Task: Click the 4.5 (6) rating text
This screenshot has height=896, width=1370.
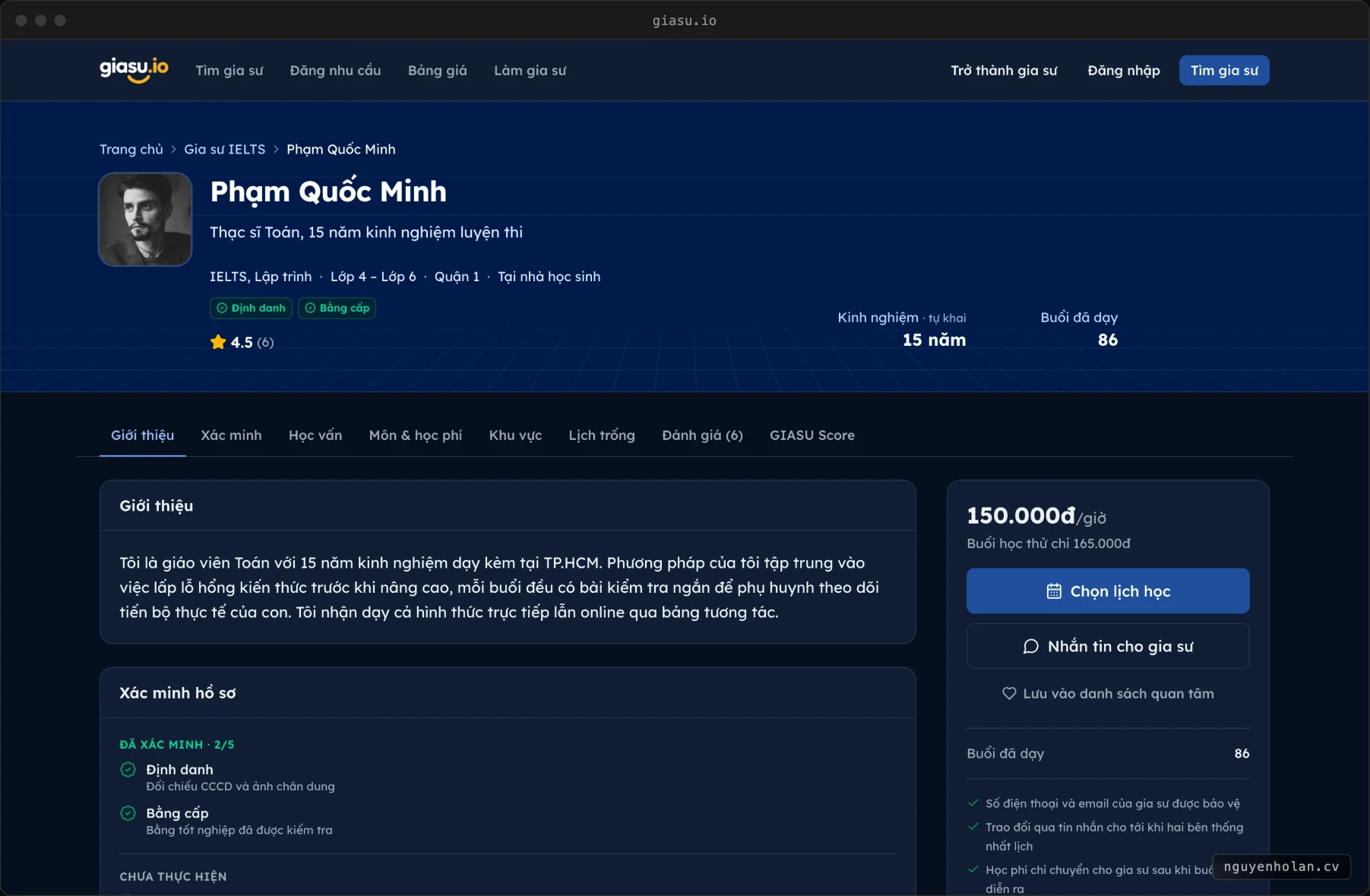Action: click(x=252, y=342)
